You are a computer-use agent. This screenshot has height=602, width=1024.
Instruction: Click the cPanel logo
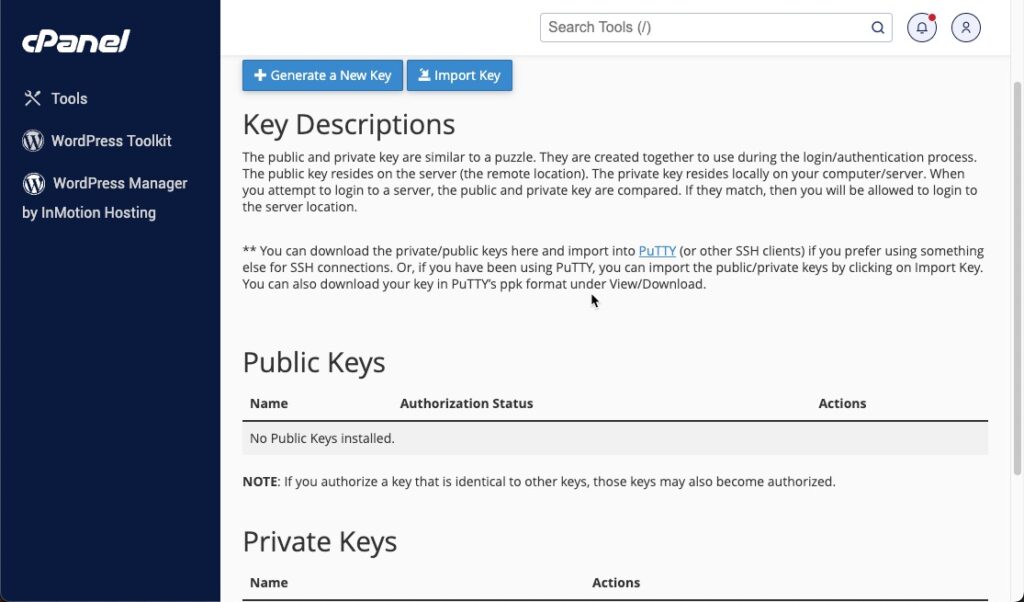pyautogui.click(x=76, y=42)
